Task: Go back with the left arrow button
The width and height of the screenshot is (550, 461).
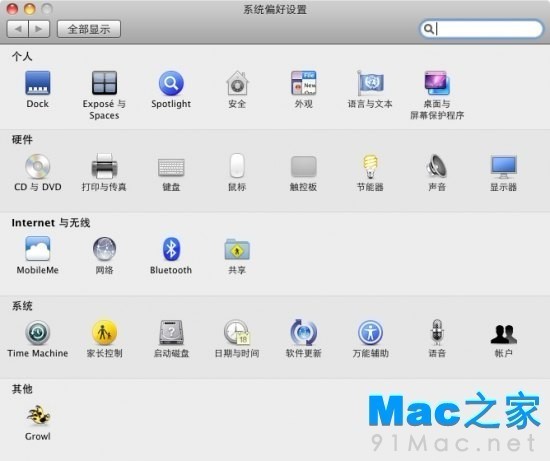Action: pyautogui.click(x=18, y=29)
